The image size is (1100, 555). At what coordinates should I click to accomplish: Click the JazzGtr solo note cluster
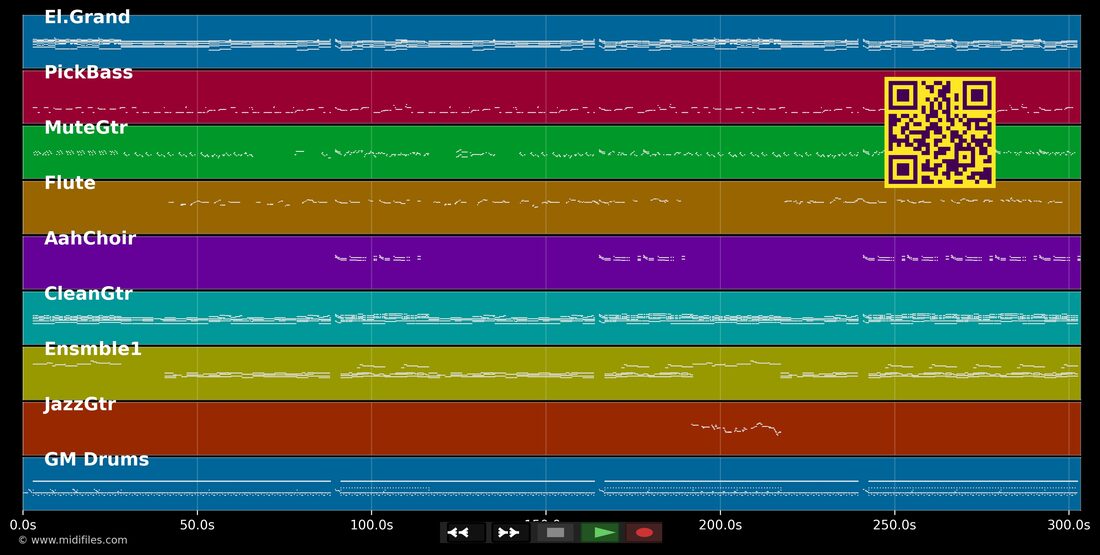tap(736, 428)
